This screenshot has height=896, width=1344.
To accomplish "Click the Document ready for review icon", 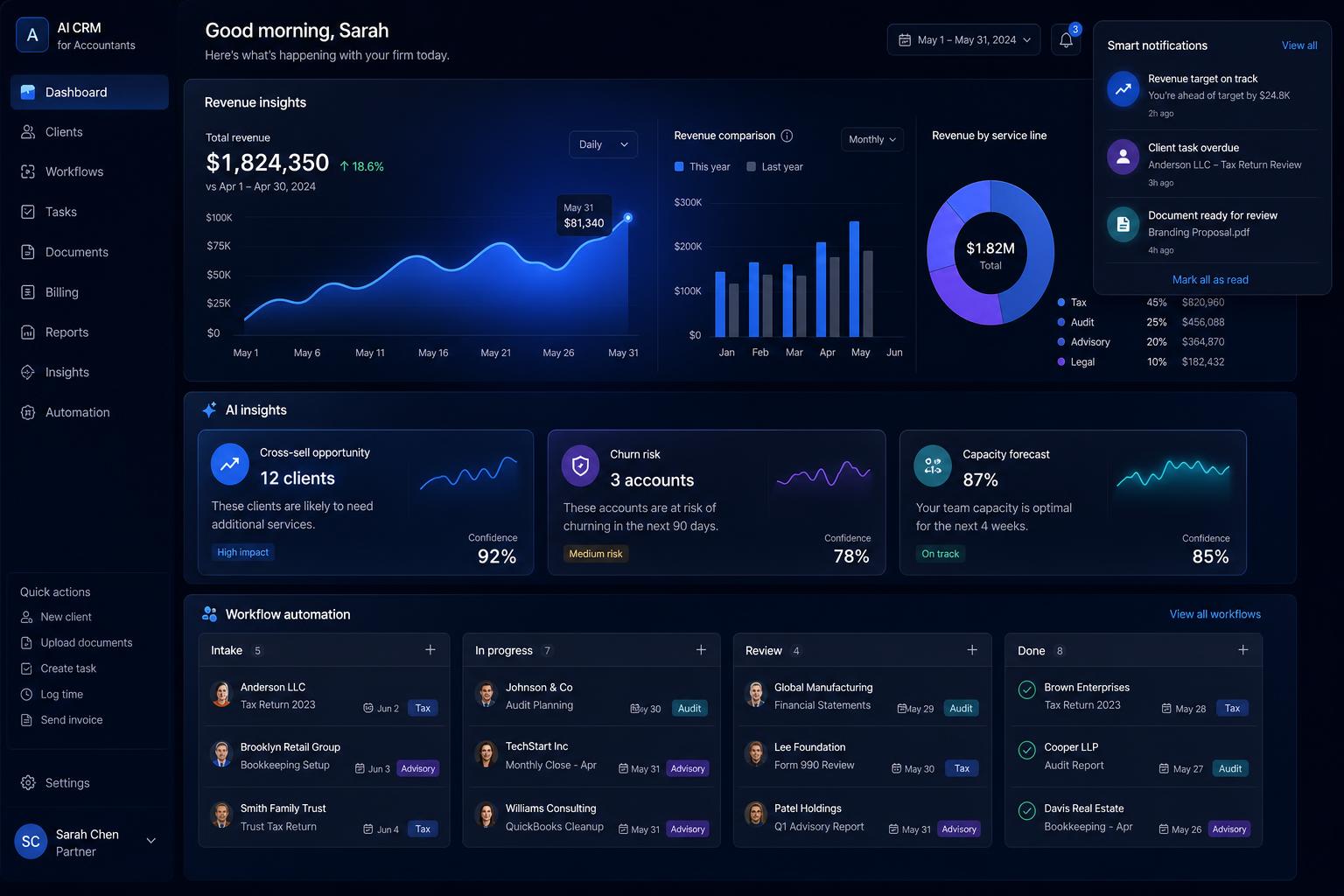I will click(x=1123, y=225).
